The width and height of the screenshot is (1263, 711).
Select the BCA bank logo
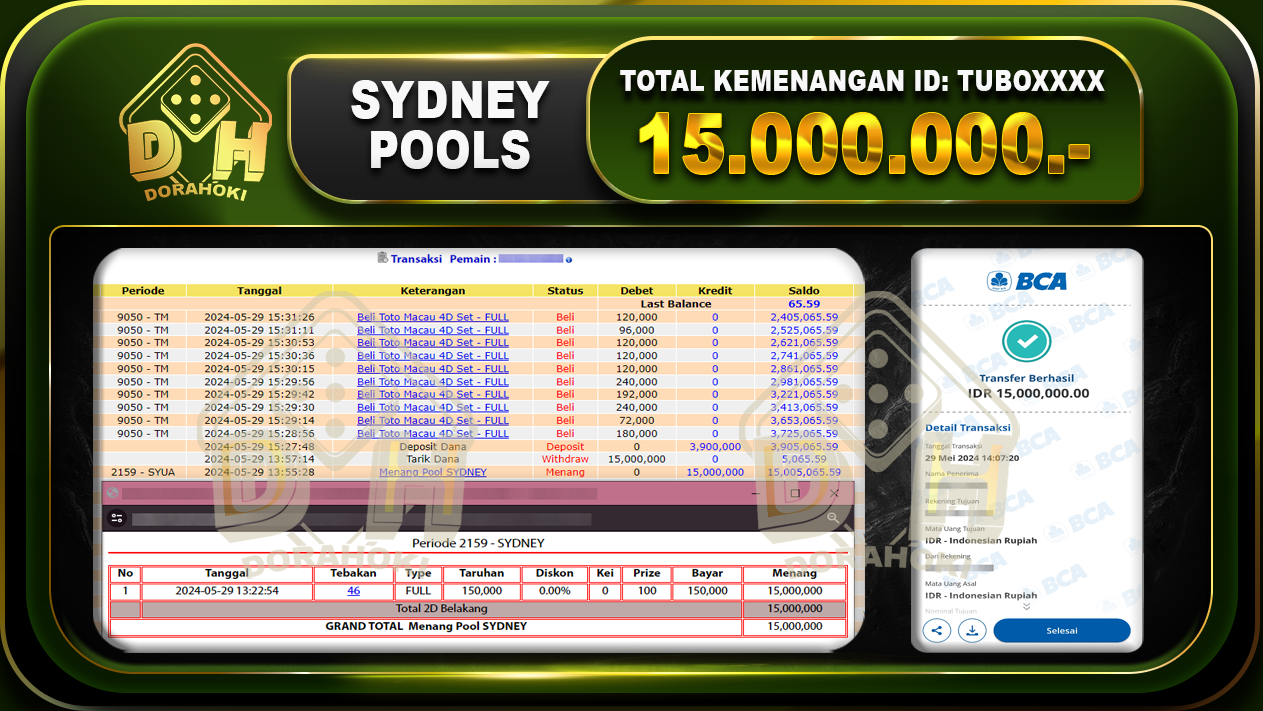tap(1027, 281)
